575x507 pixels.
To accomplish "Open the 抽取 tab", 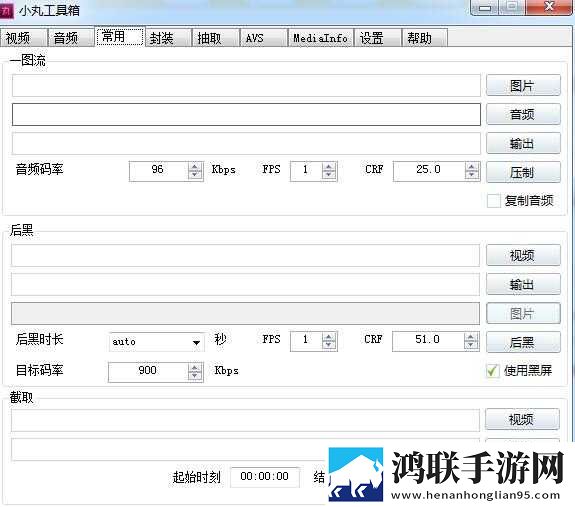I will 216,37.
